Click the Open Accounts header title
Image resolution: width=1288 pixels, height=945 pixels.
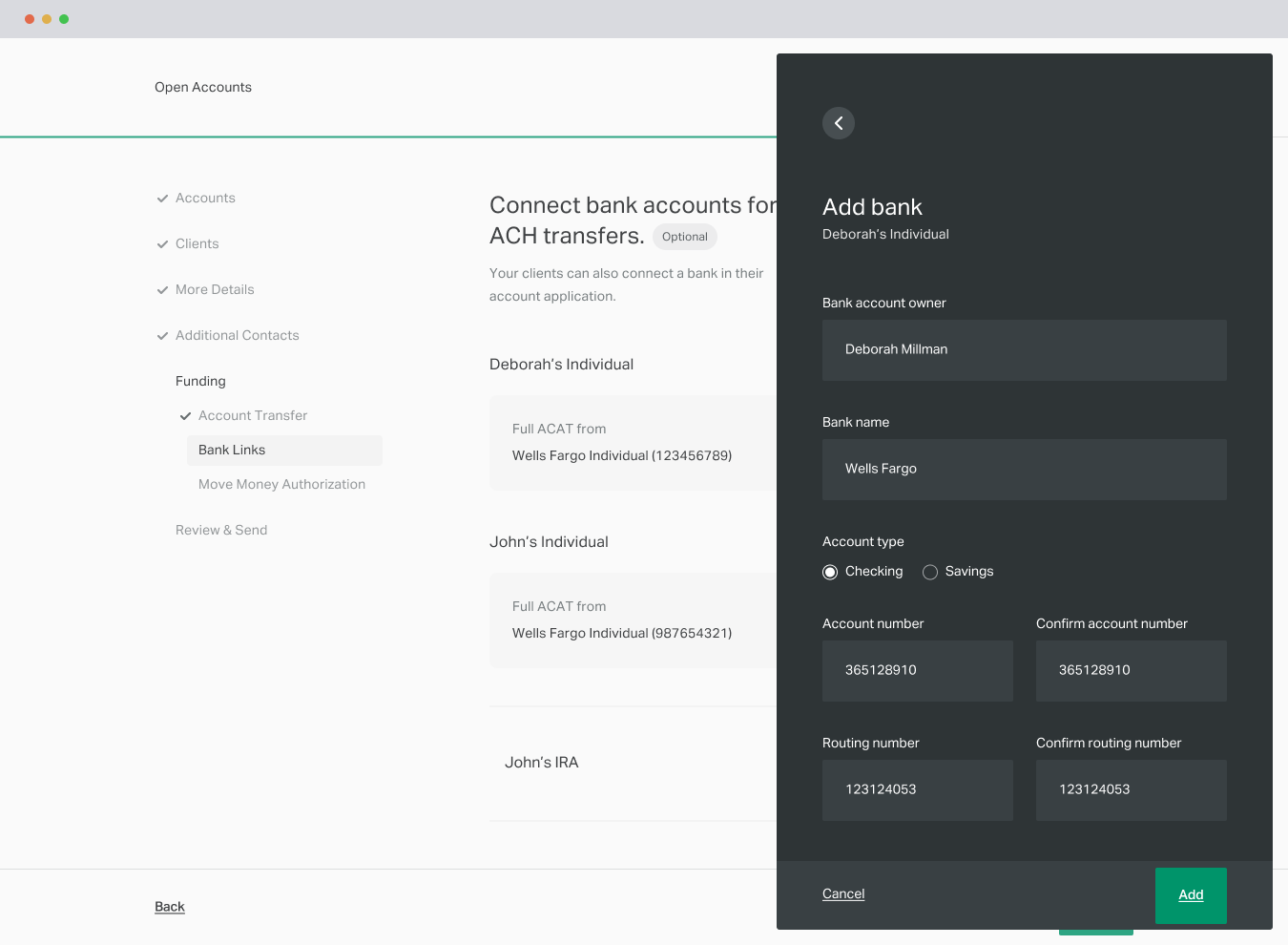(203, 87)
